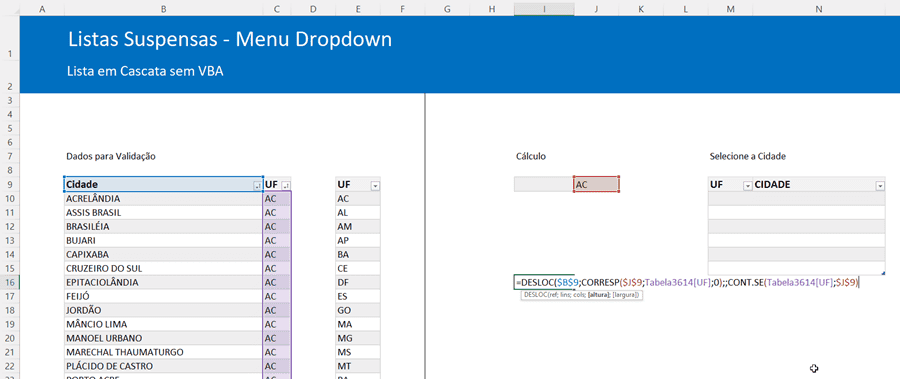Select row header 9
This screenshot has width=900, height=380.
pyautogui.click(x=10, y=185)
